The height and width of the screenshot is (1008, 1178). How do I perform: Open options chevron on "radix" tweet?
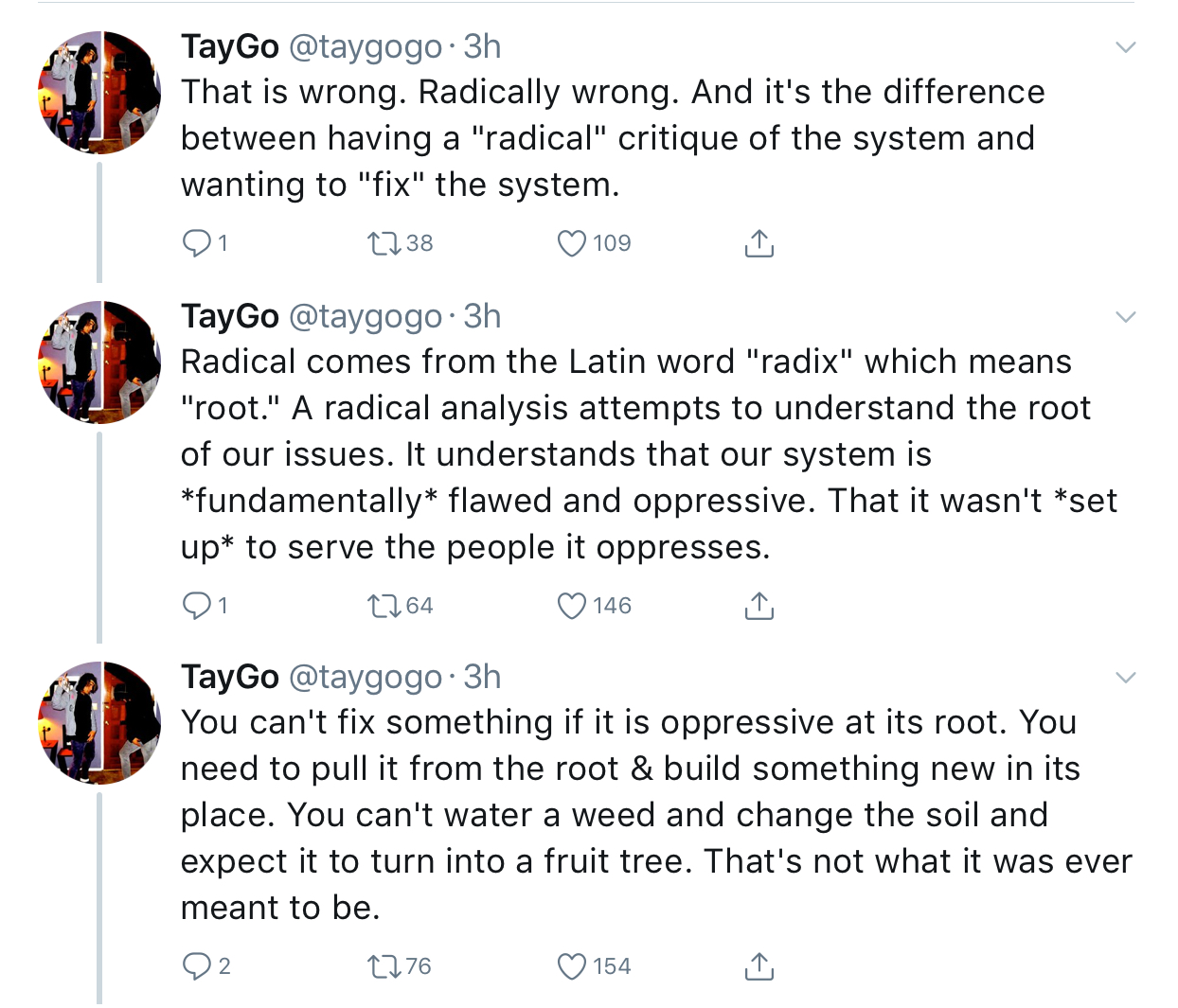click(x=1125, y=317)
